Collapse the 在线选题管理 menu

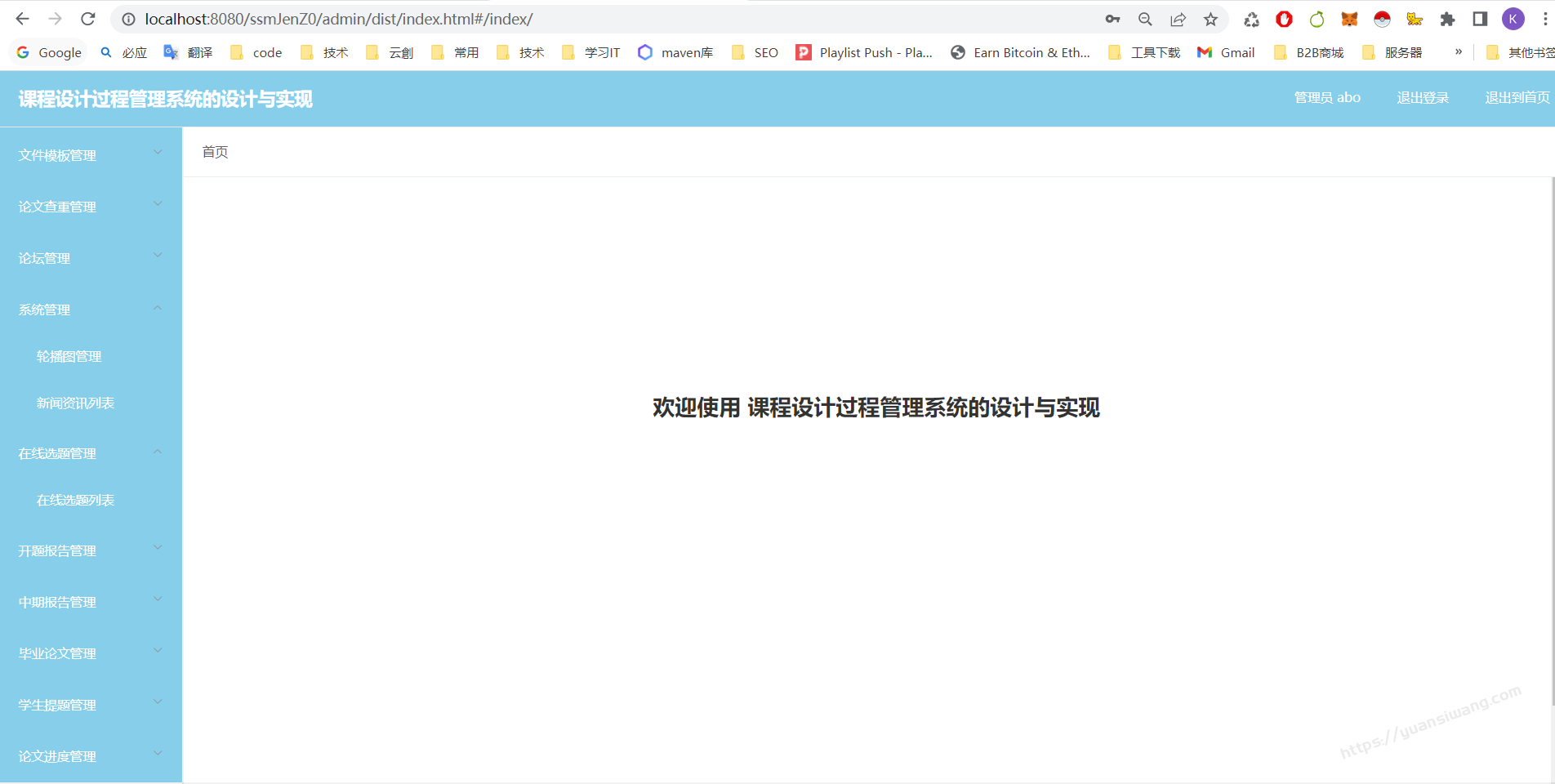click(x=91, y=453)
